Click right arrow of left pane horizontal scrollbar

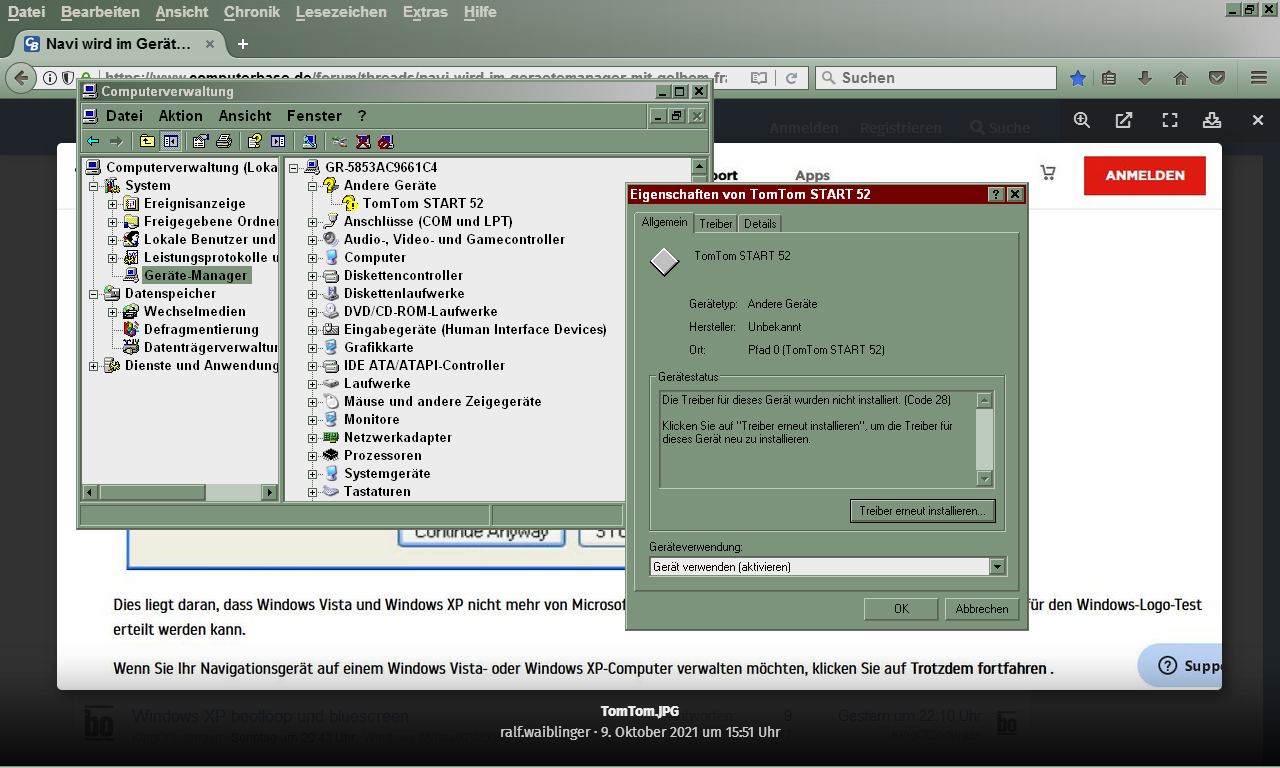[269, 492]
